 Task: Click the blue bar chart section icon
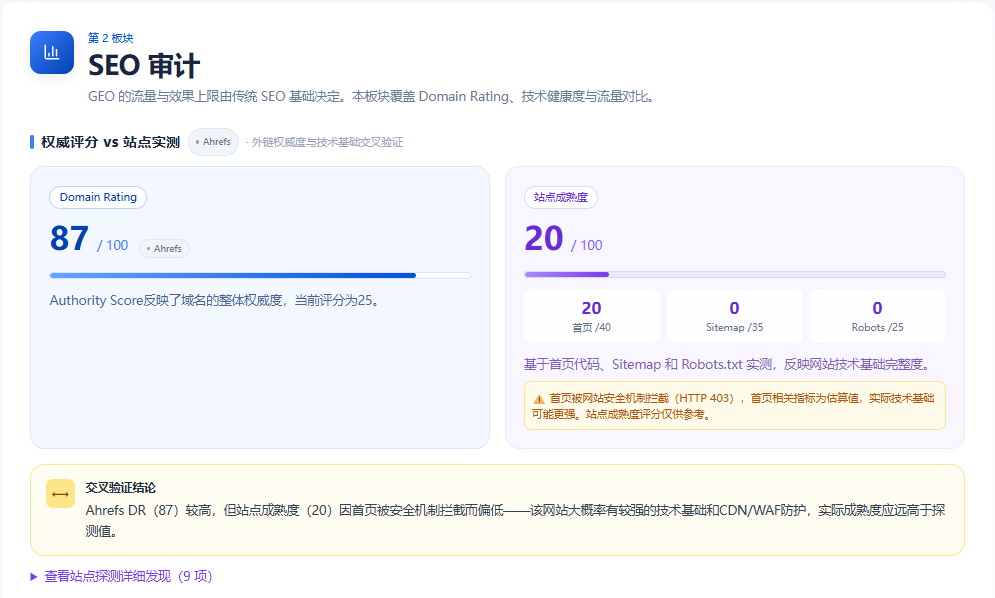52,52
